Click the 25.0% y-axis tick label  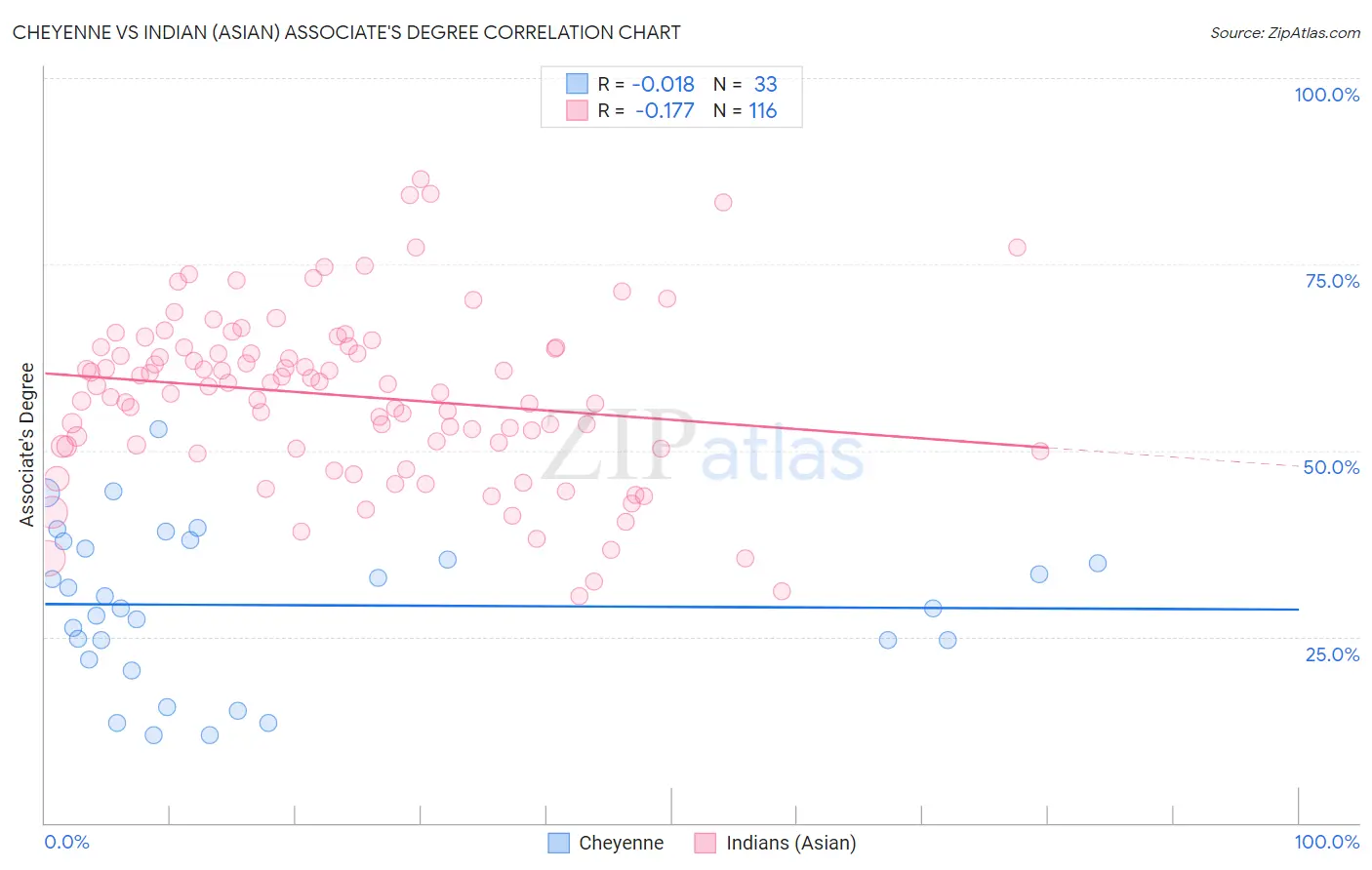pyautogui.click(x=1332, y=653)
